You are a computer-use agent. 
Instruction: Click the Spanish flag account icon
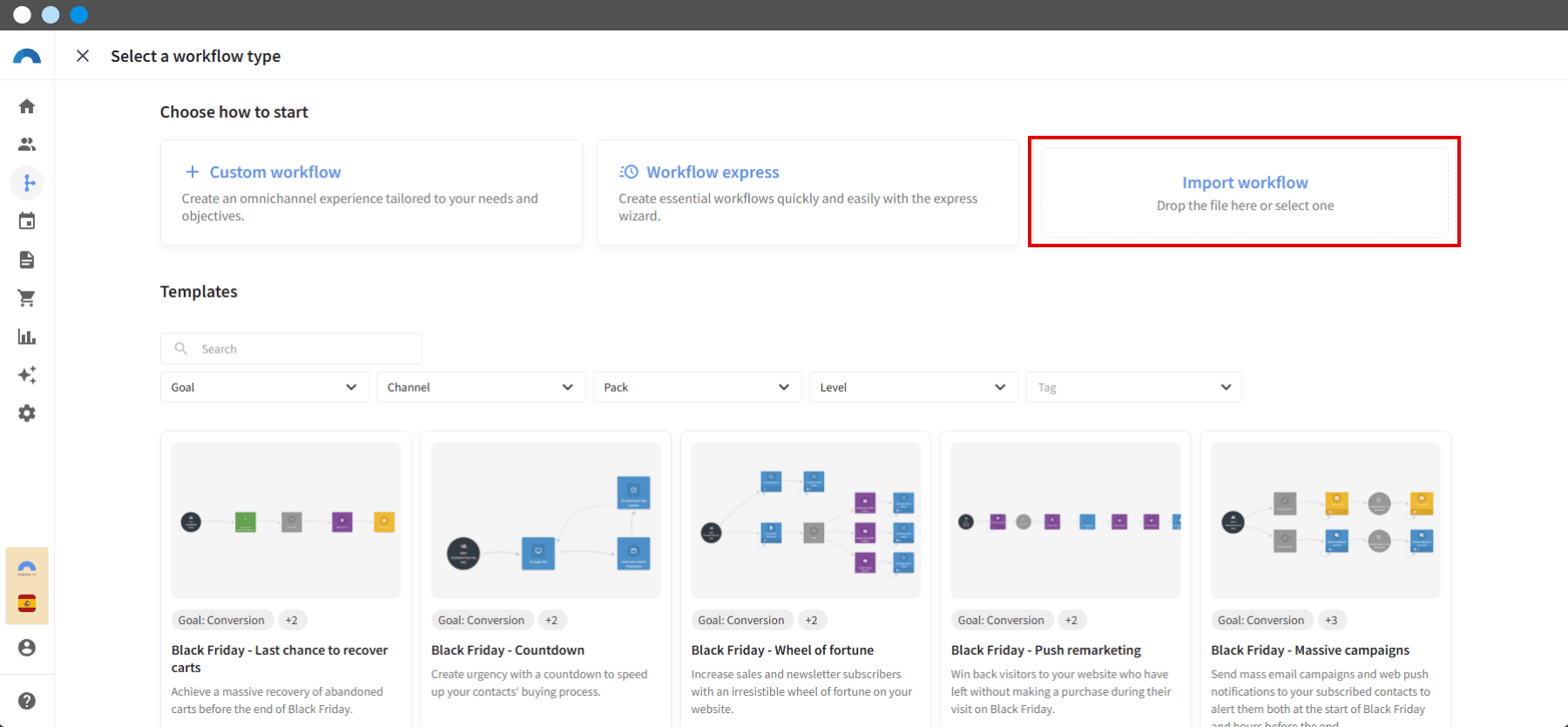[x=27, y=603]
